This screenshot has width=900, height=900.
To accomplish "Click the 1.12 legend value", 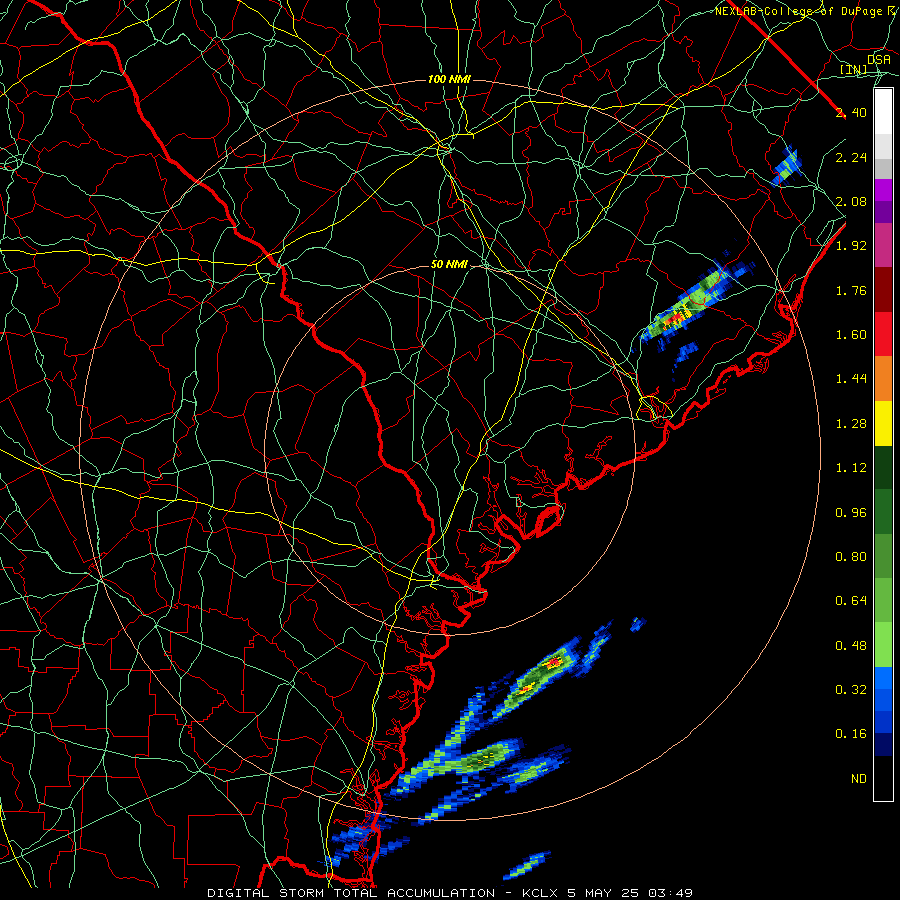I will click(851, 468).
